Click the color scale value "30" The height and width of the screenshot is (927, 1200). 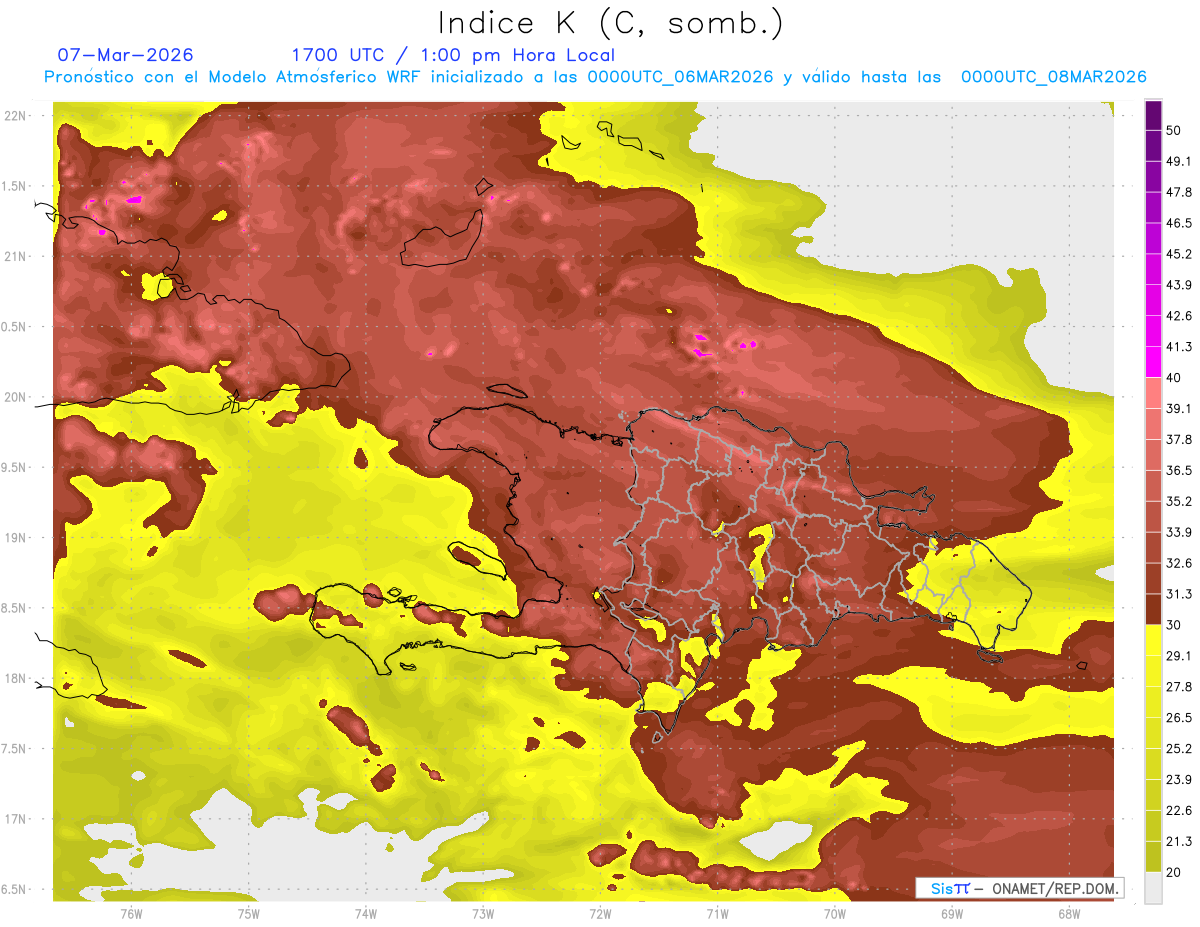pyautogui.click(x=1174, y=625)
